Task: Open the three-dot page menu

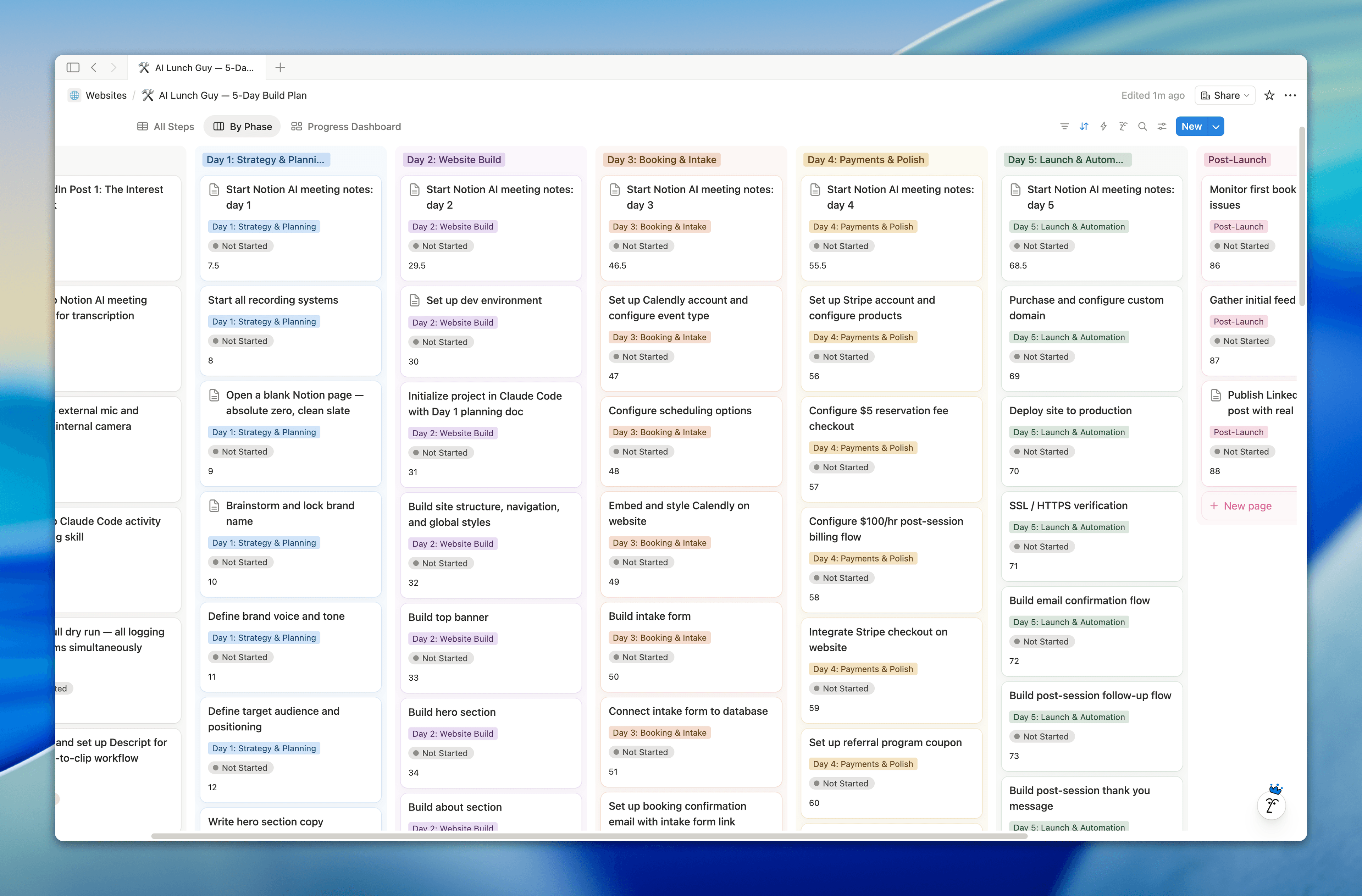Action: click(1290, 95)
